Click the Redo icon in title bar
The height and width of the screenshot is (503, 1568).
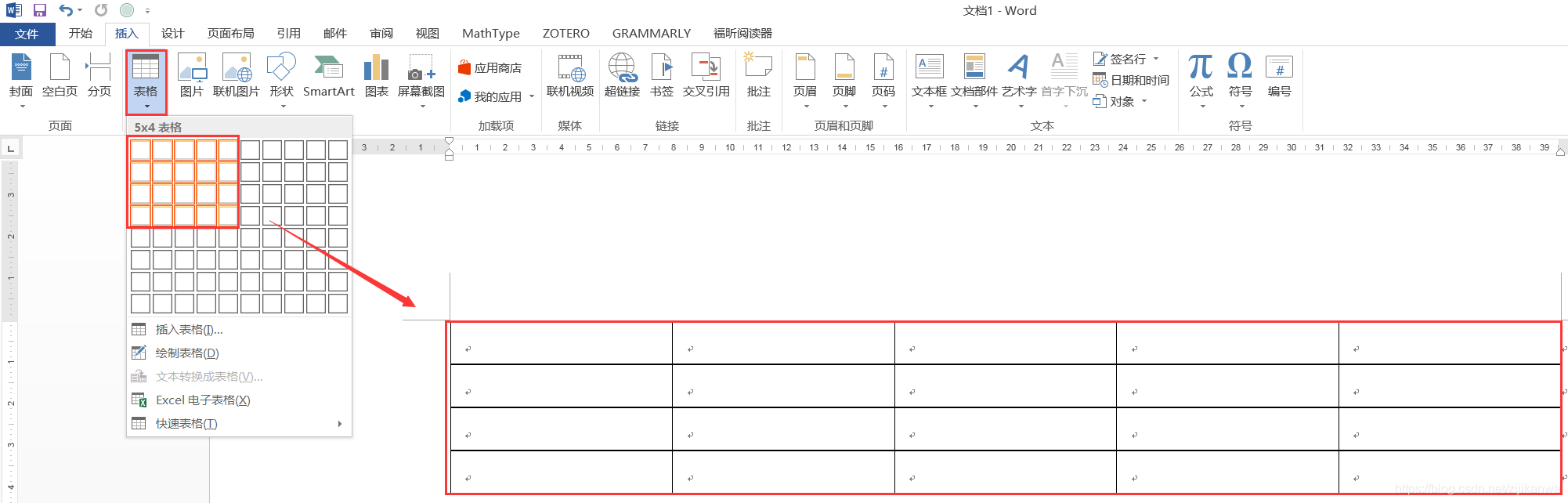[101, 10]
